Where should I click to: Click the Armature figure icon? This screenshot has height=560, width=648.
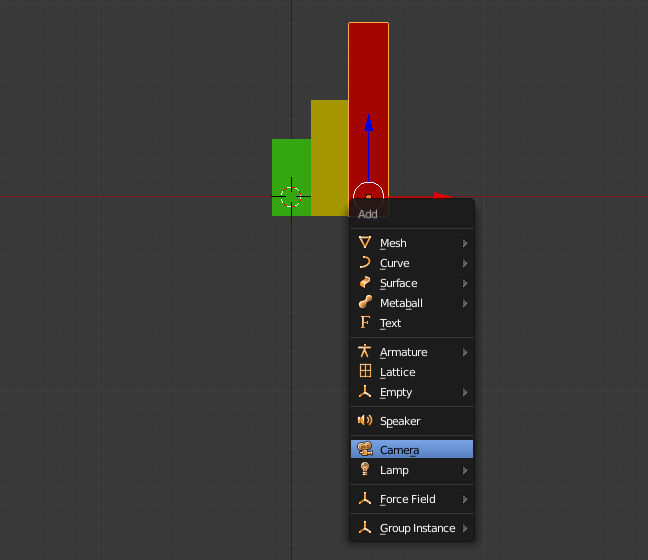click(364, 351)
